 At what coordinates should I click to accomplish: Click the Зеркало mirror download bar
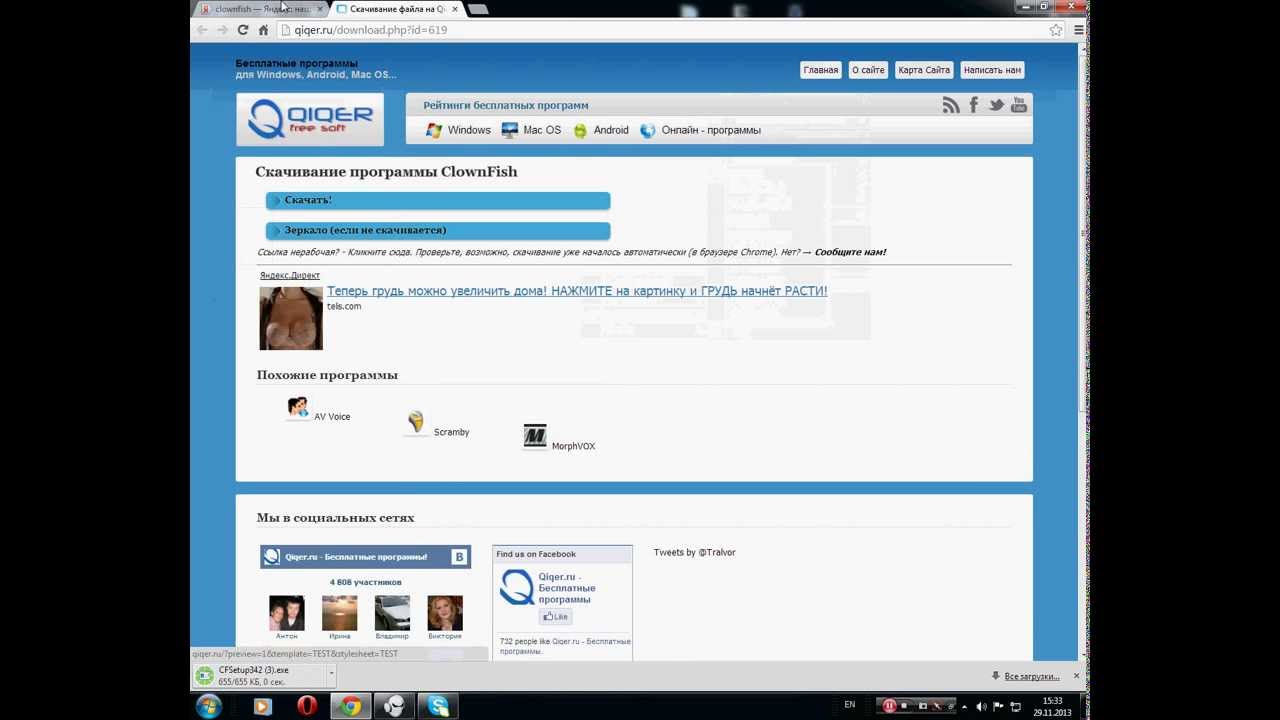438,231
